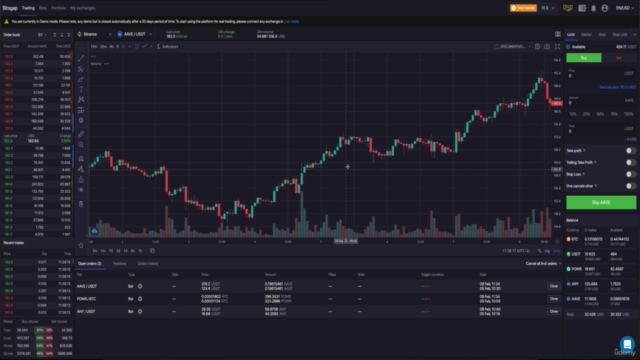This screenshot has height=360, width=640.
Task: Expand more order types dropdown
Action: point(635,35)
